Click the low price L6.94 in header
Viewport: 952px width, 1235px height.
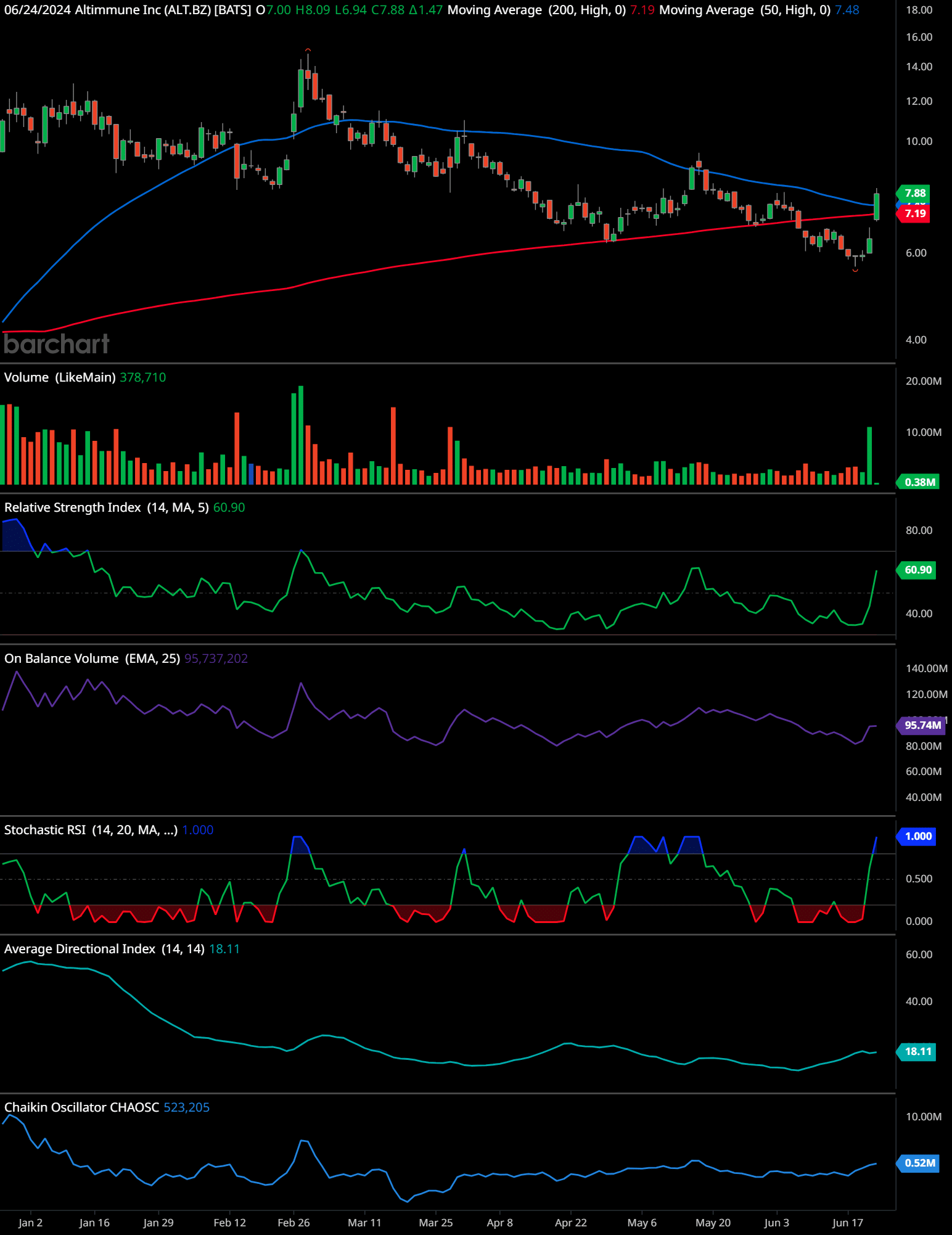(351, 10)
